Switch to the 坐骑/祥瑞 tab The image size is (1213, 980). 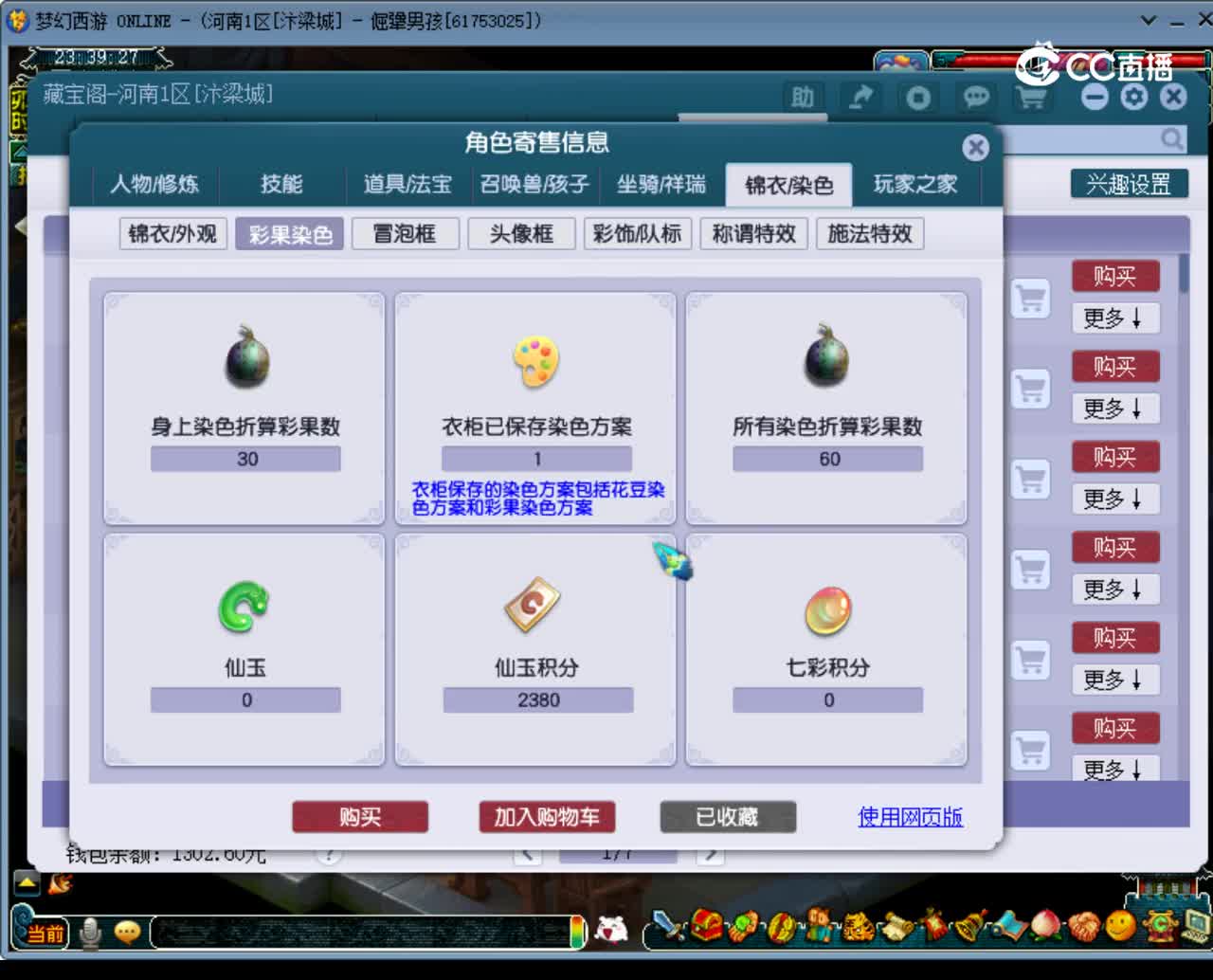point(661,184)
